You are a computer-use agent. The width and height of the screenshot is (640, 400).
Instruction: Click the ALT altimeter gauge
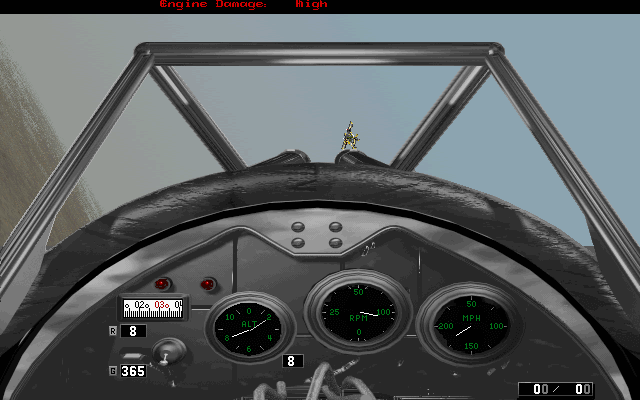[x=249, y=328]
